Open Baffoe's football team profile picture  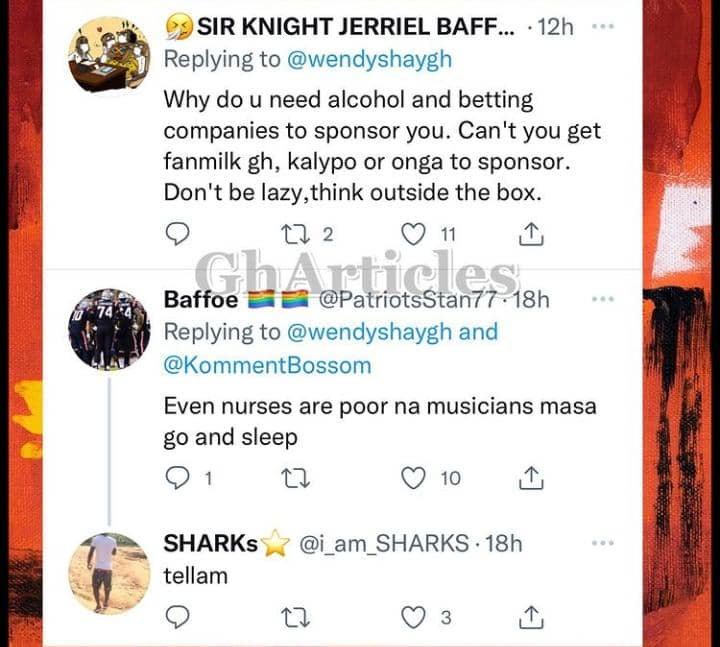(109, 329)
